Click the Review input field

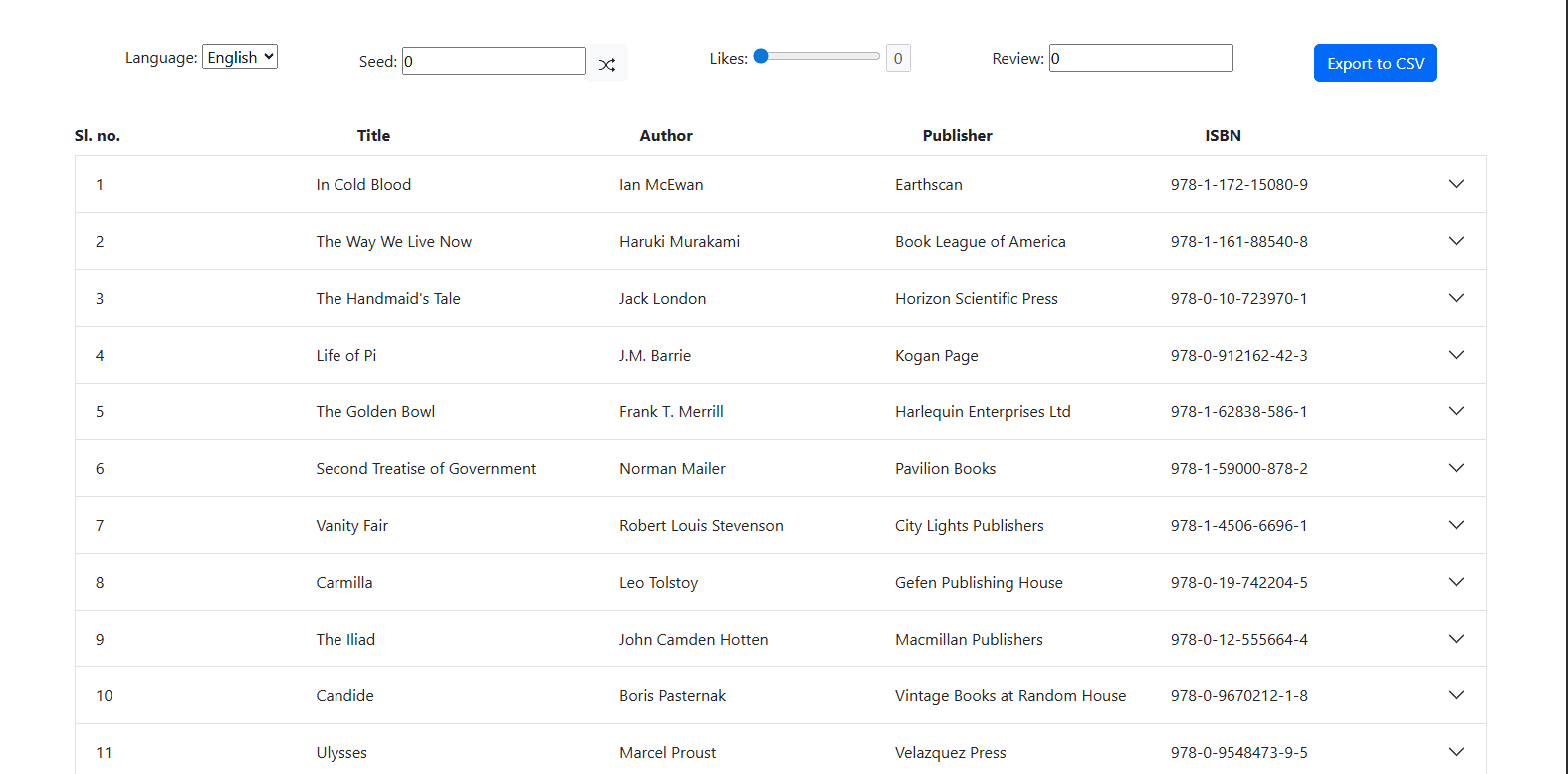(1141, 58)
